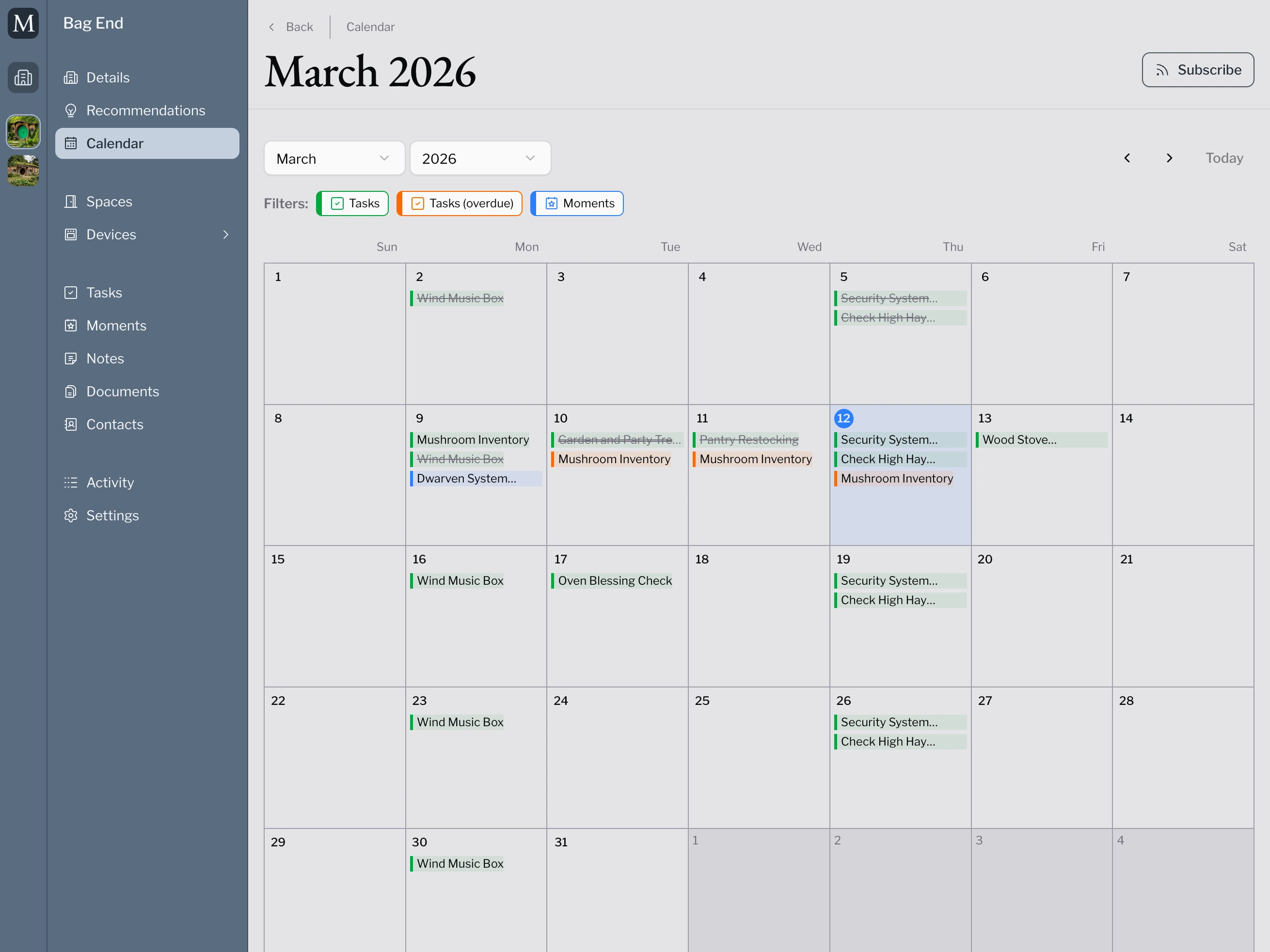The height and width of the screenshot is (952, 1270).
Task: Expand the Devices submenu chevron
Action: pyautogui.click(x=225, y=234)
